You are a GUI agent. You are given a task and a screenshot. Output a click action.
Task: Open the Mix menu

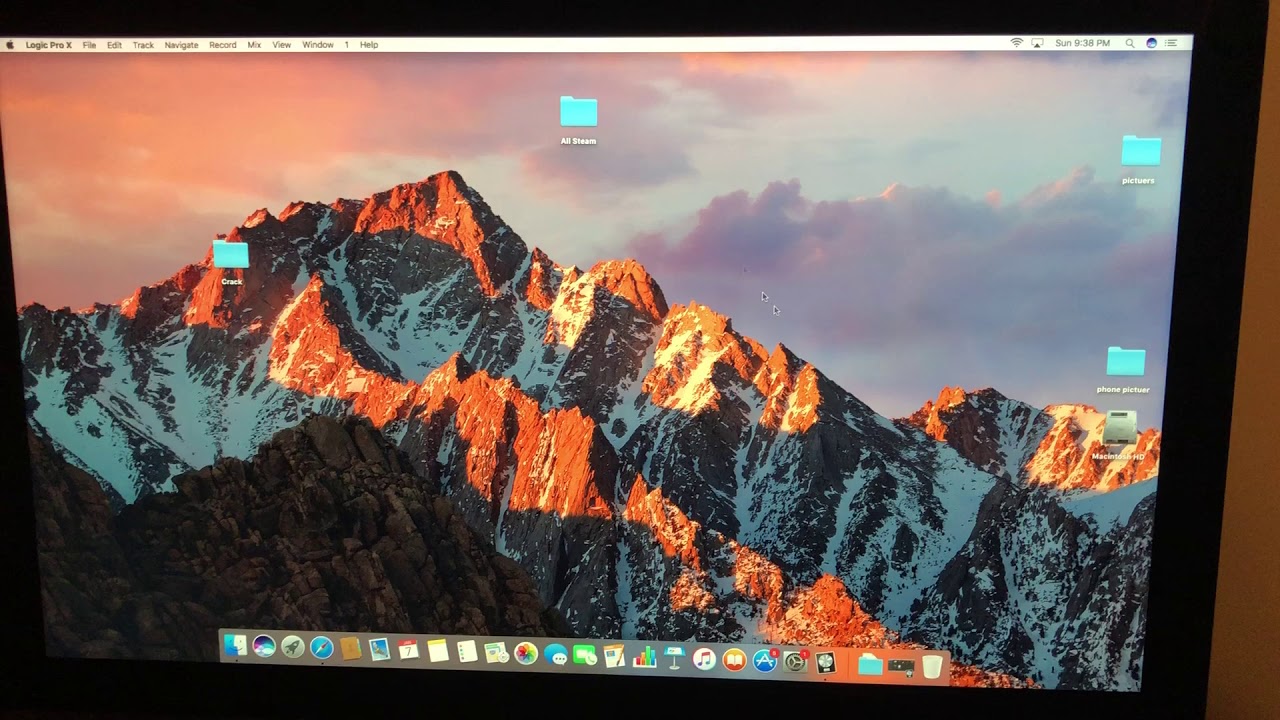254,45
